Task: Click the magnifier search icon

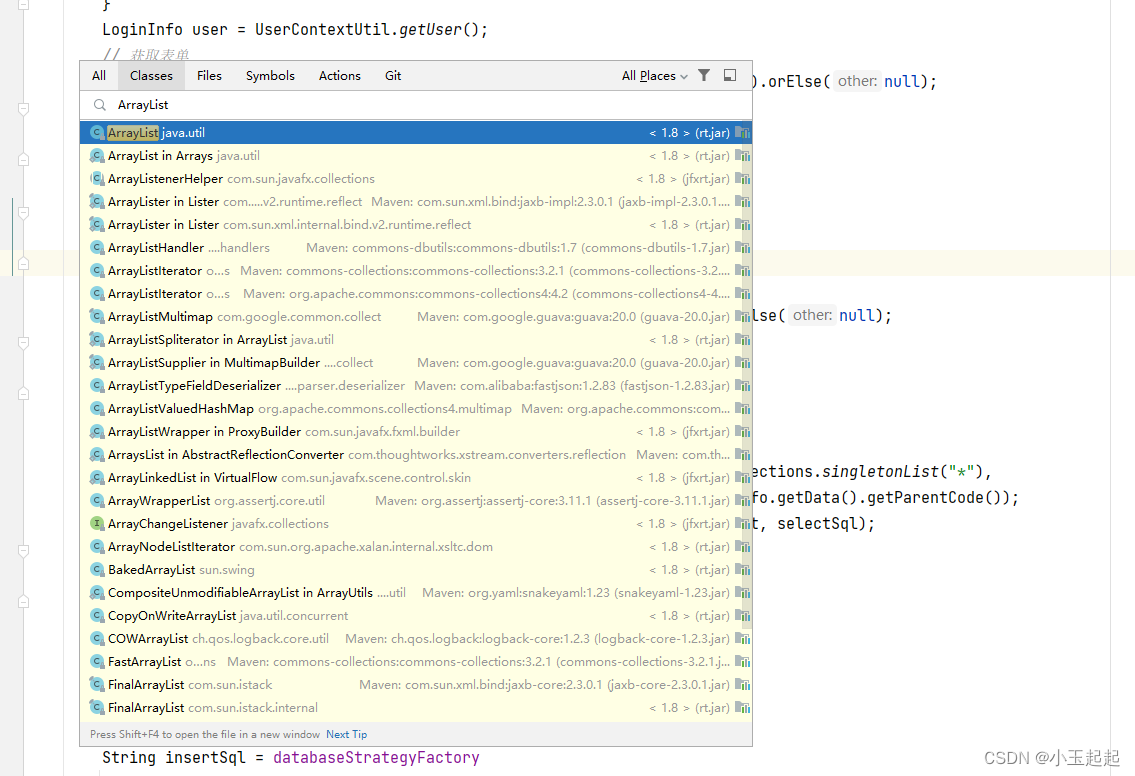Action: click(99, 105)
